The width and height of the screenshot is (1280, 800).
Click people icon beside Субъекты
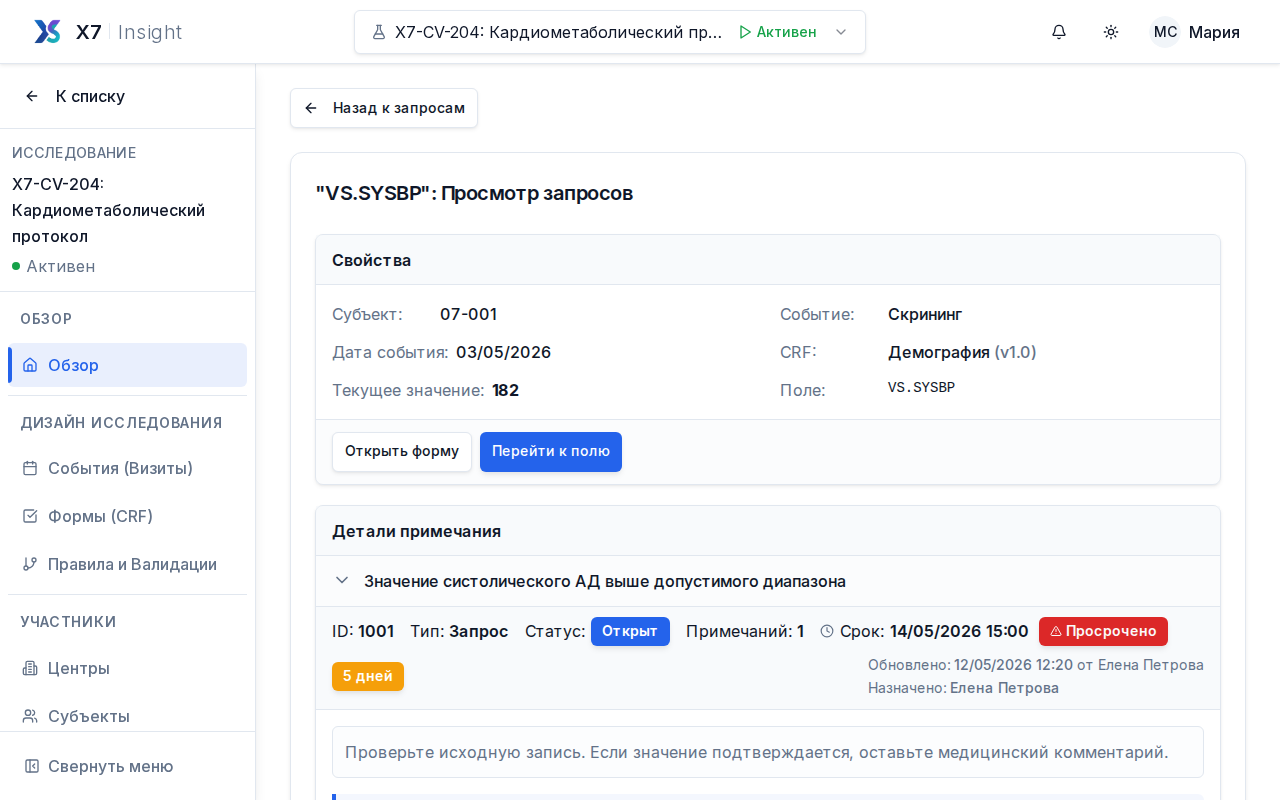tap(30, 716)
